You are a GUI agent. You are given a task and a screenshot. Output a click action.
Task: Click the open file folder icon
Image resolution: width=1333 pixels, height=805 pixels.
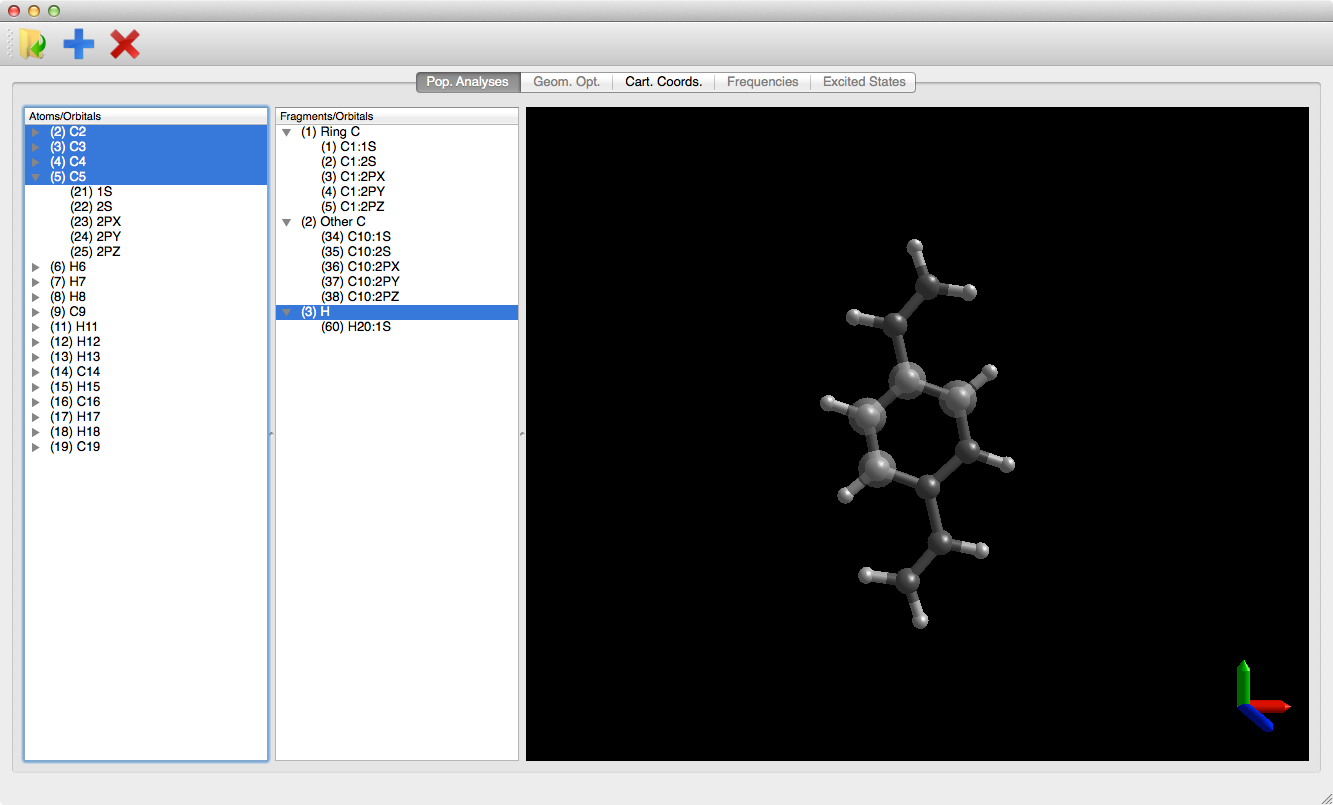pos(32,44)
